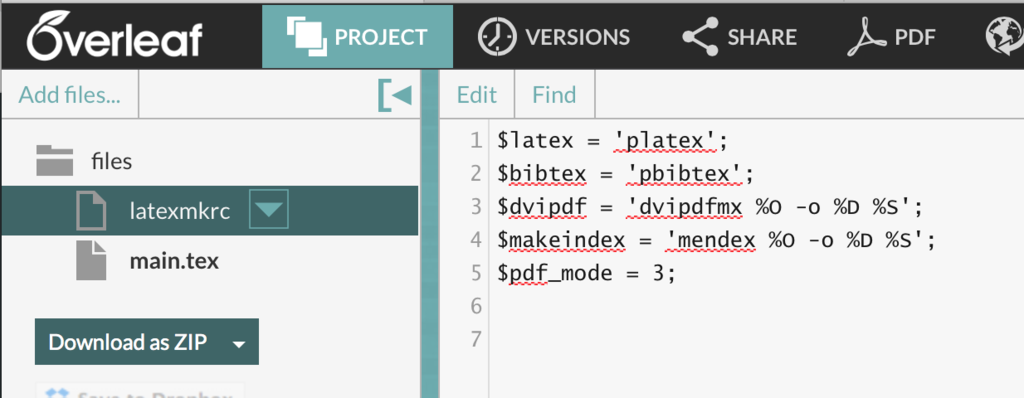
Task: Click the share icon beside SHARE
Action: (x=700, y=37)
